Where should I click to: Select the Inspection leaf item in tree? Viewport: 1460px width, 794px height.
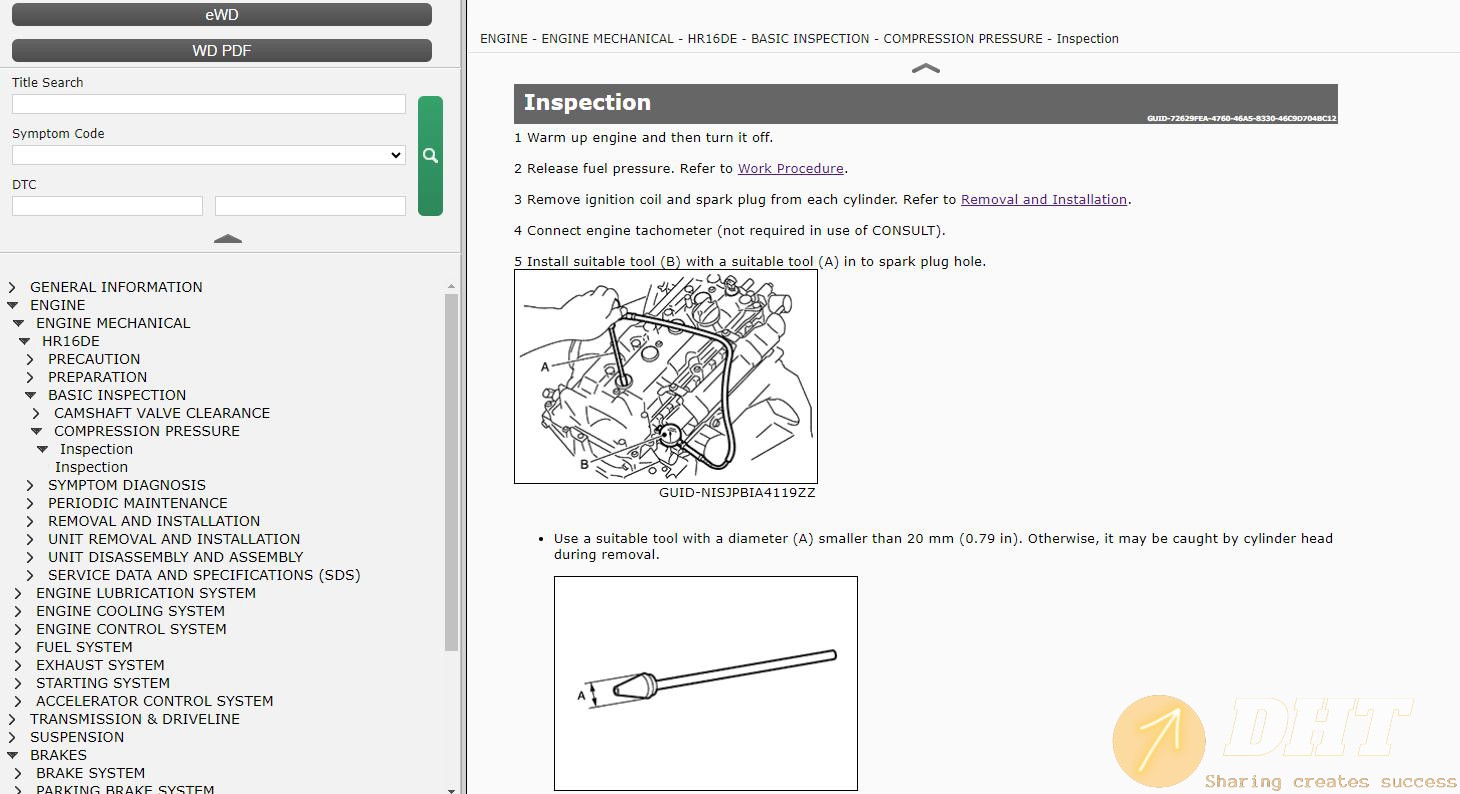pos(91,467)
